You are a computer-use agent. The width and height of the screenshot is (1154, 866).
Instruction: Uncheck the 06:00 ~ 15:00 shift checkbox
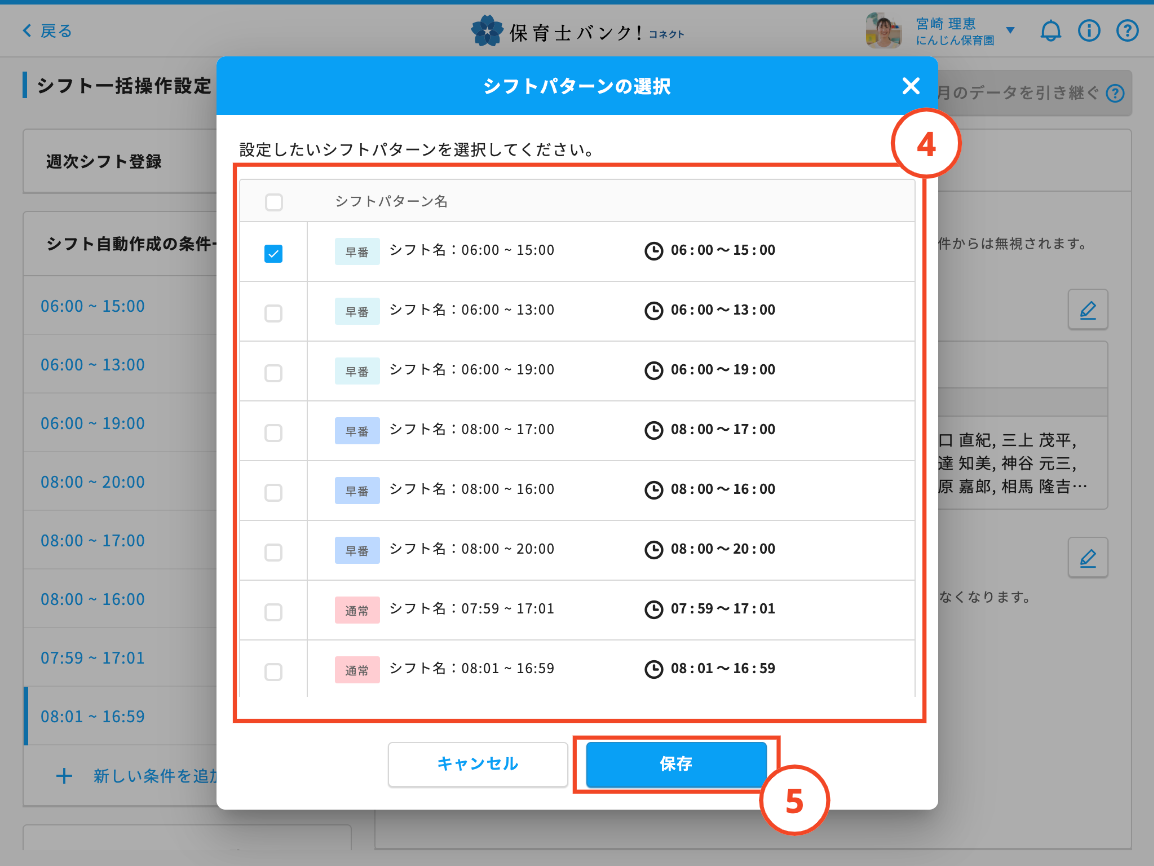tap(273, 254)
